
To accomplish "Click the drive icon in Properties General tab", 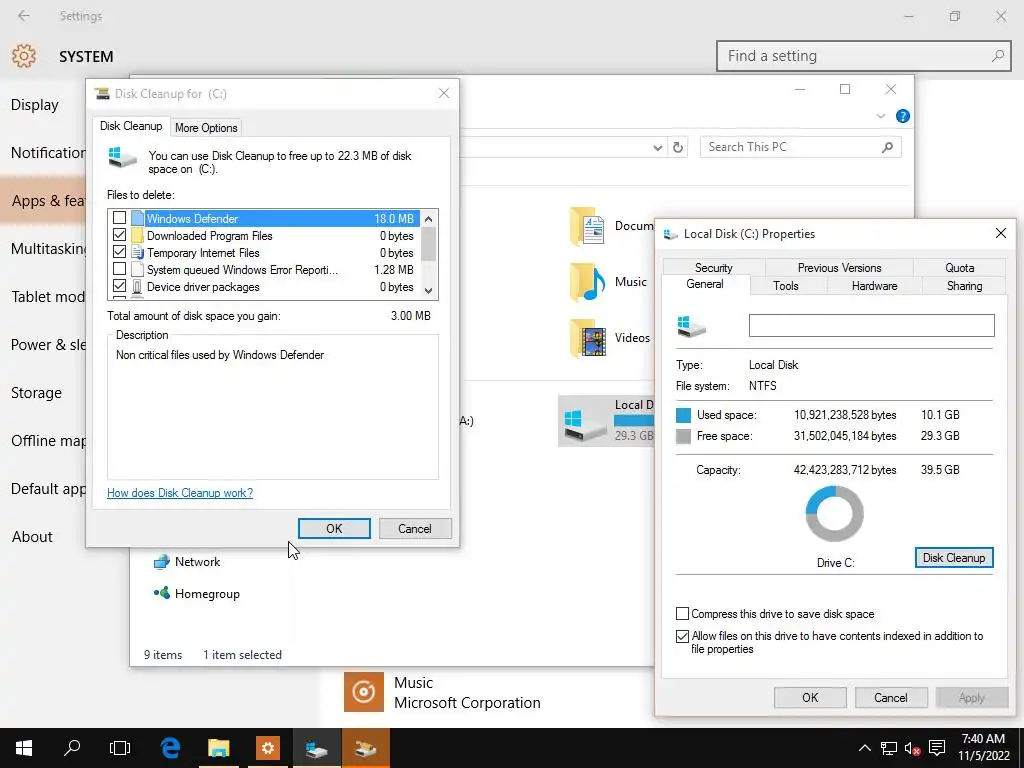I will coord(691,326).
